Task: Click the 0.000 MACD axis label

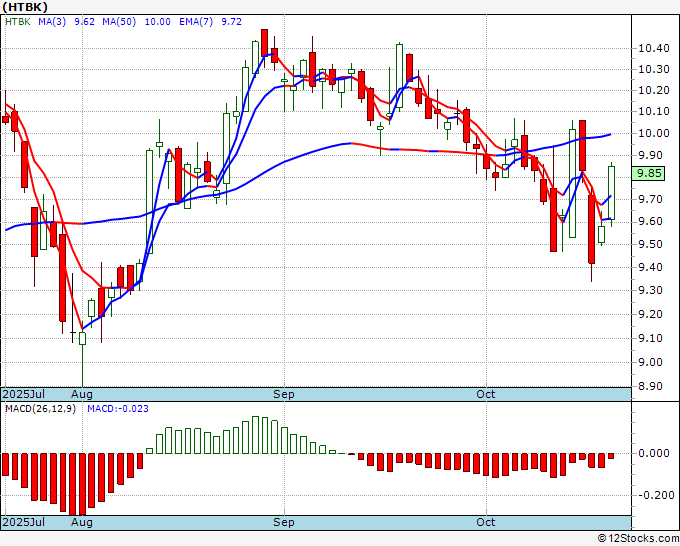Action: click(x=654, y=453)
